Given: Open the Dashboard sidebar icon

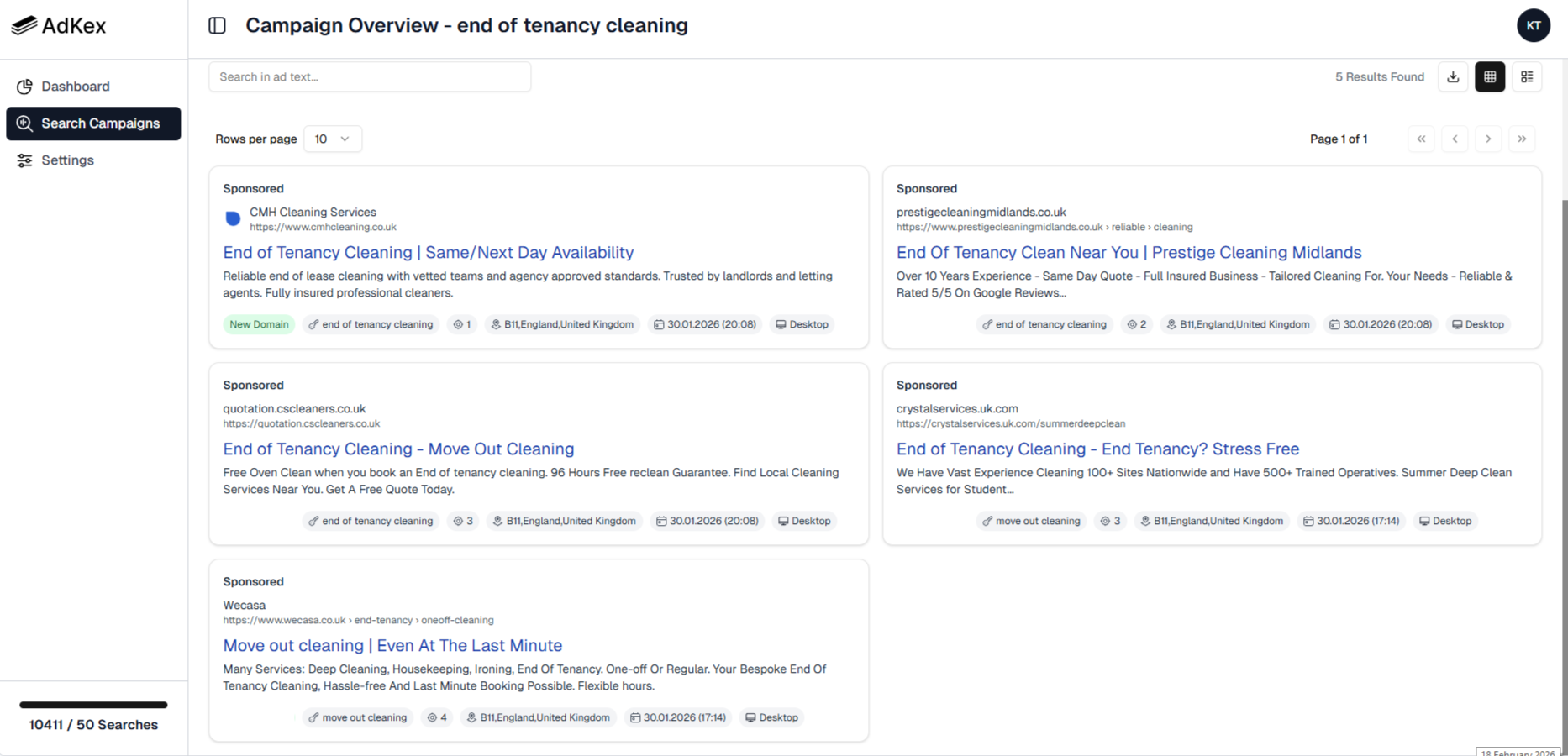Looking at the screenshot, I should pos(24,86).
